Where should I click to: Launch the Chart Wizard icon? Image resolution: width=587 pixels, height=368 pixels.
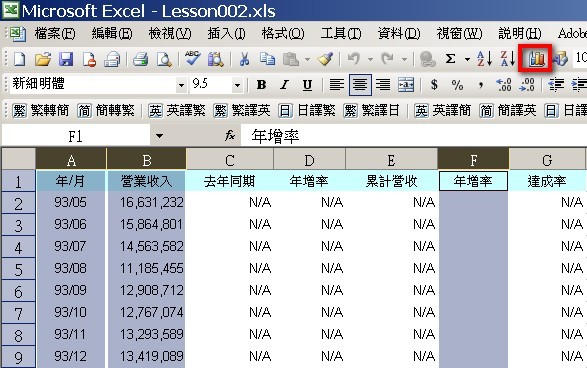pyautogui.click(x=535, y=58)
